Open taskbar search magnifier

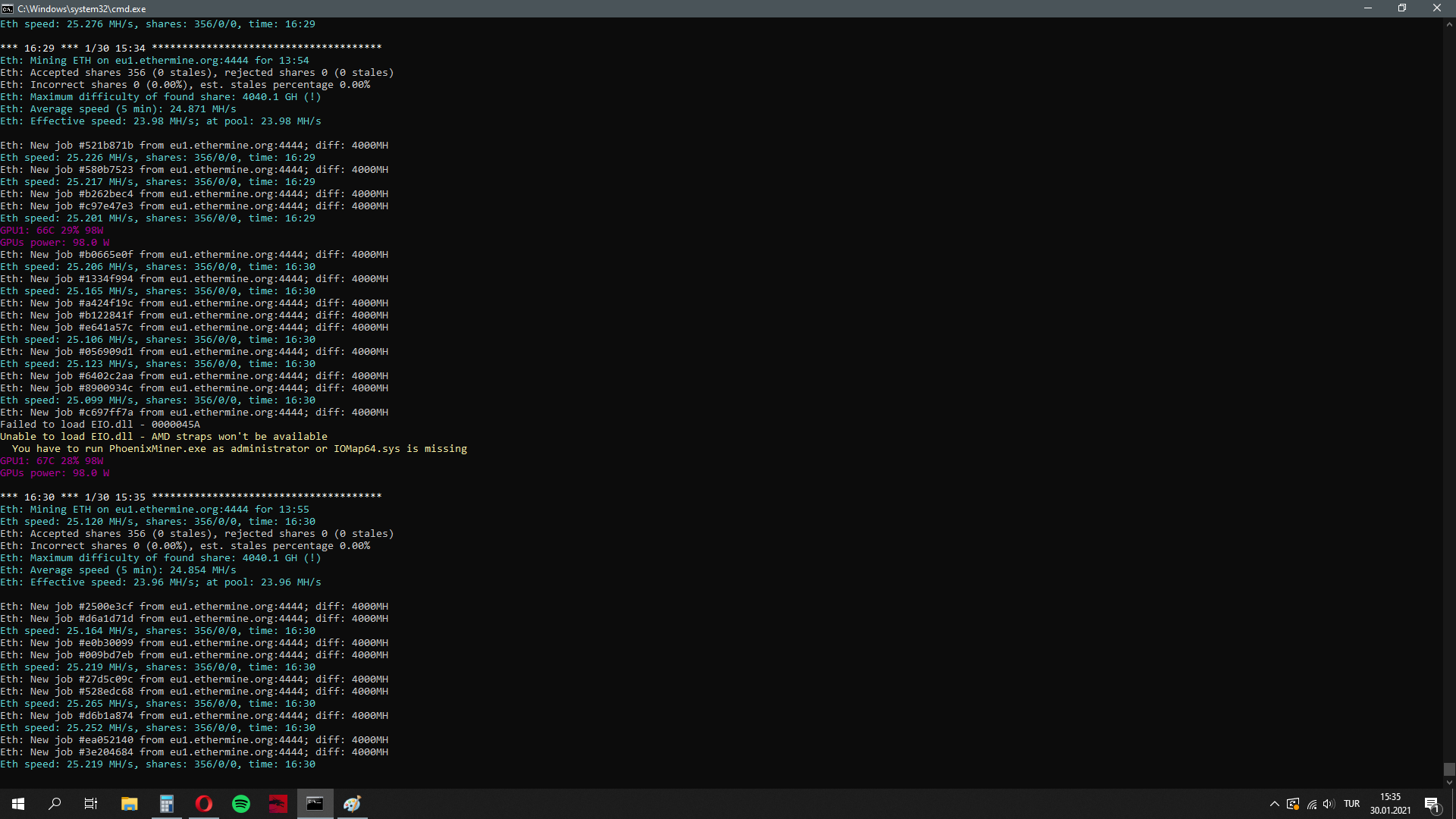coord(55,804)
